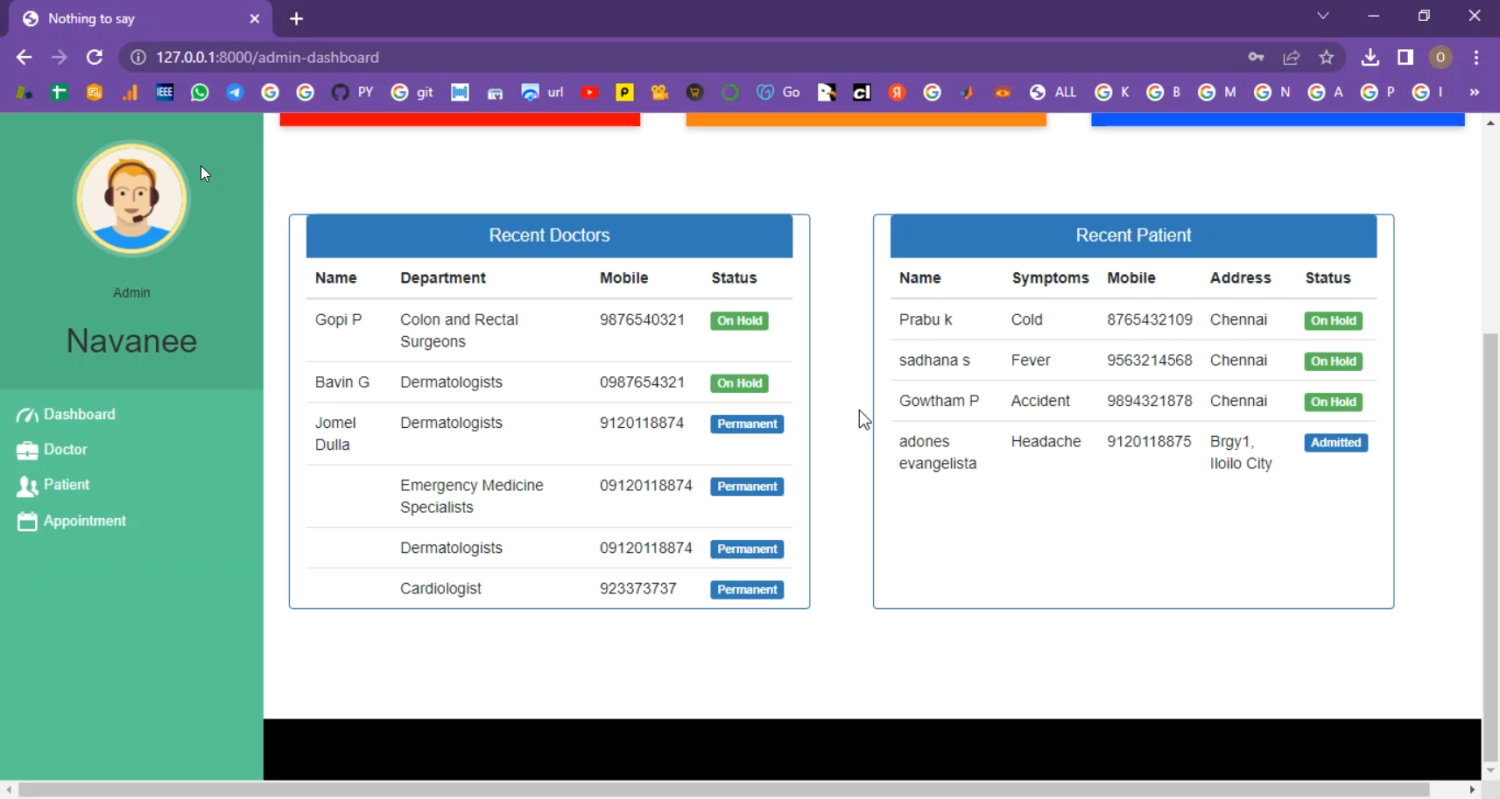Open a new browser tab
The width and height of the screenshot is (1500, 799).
[x=296, y=18]
